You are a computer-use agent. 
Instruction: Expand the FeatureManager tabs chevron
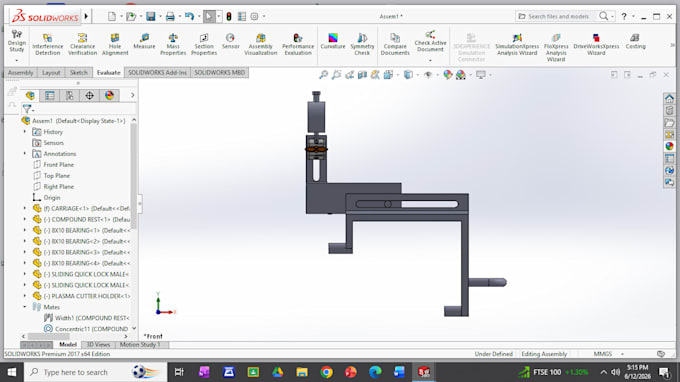coord(132,95)
